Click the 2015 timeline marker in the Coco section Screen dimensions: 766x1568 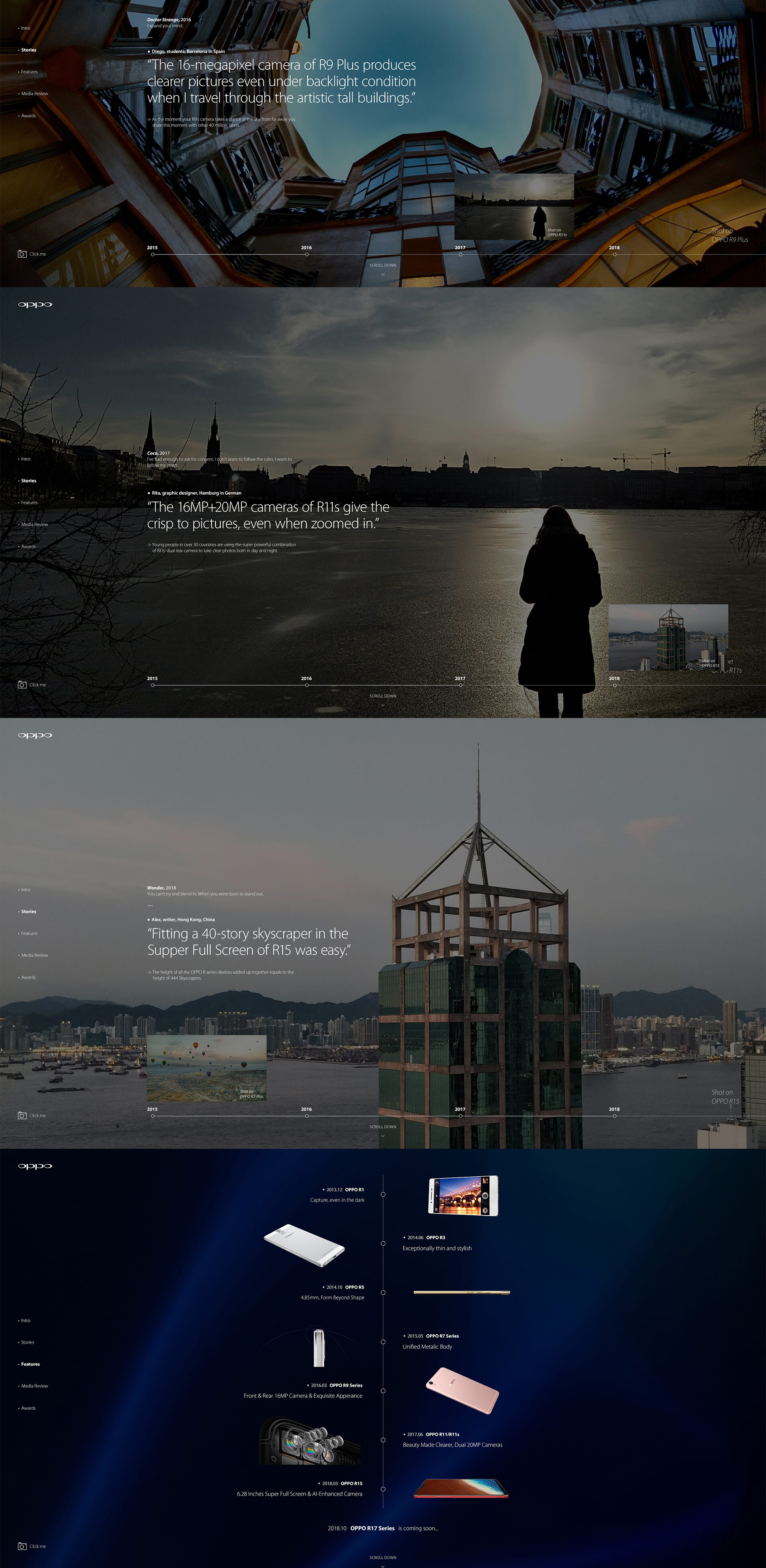152,685
